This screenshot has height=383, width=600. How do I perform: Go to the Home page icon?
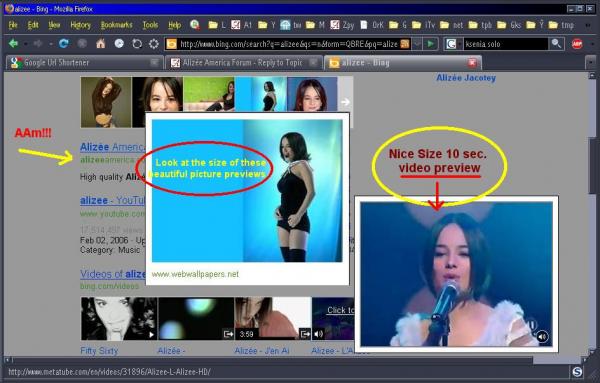tap(101, 44)
